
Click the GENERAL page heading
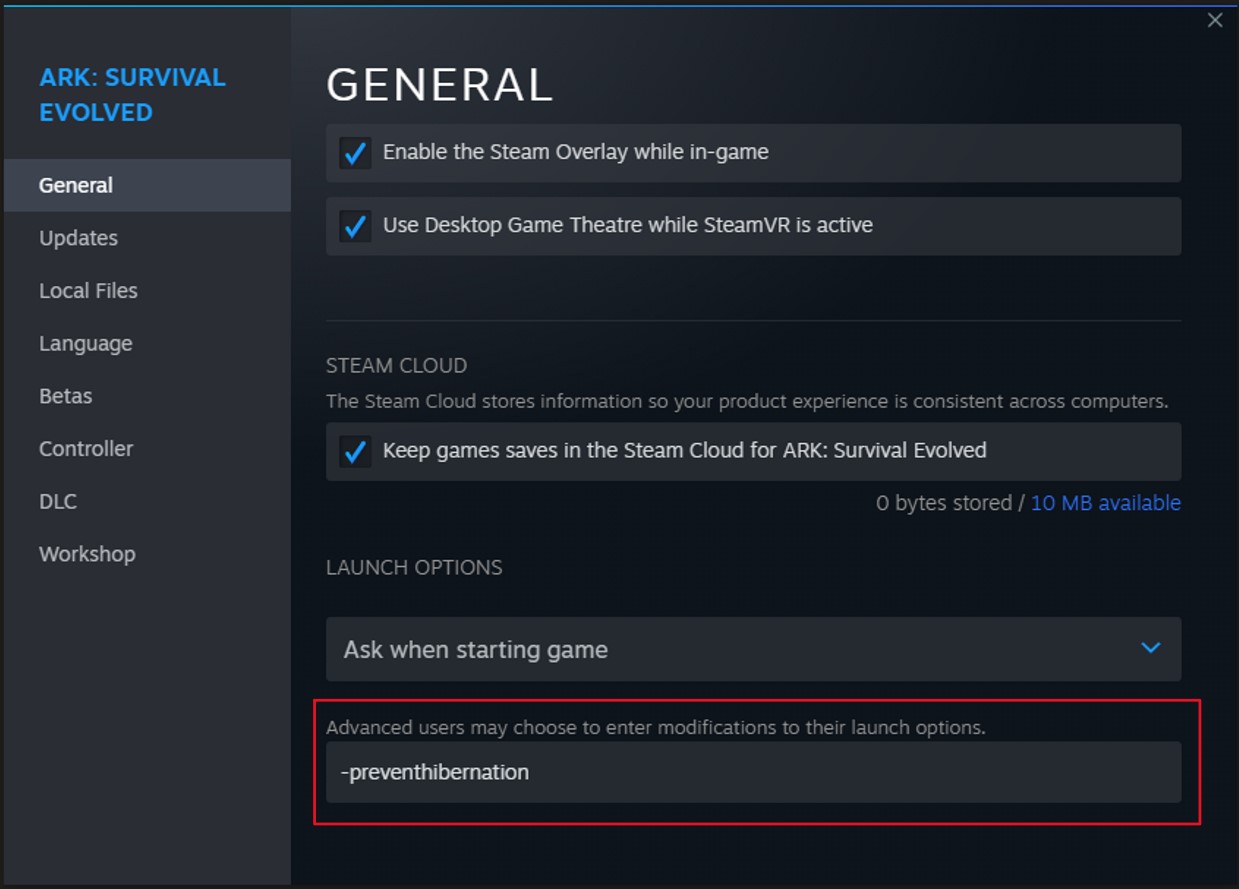tap(439, 86)
